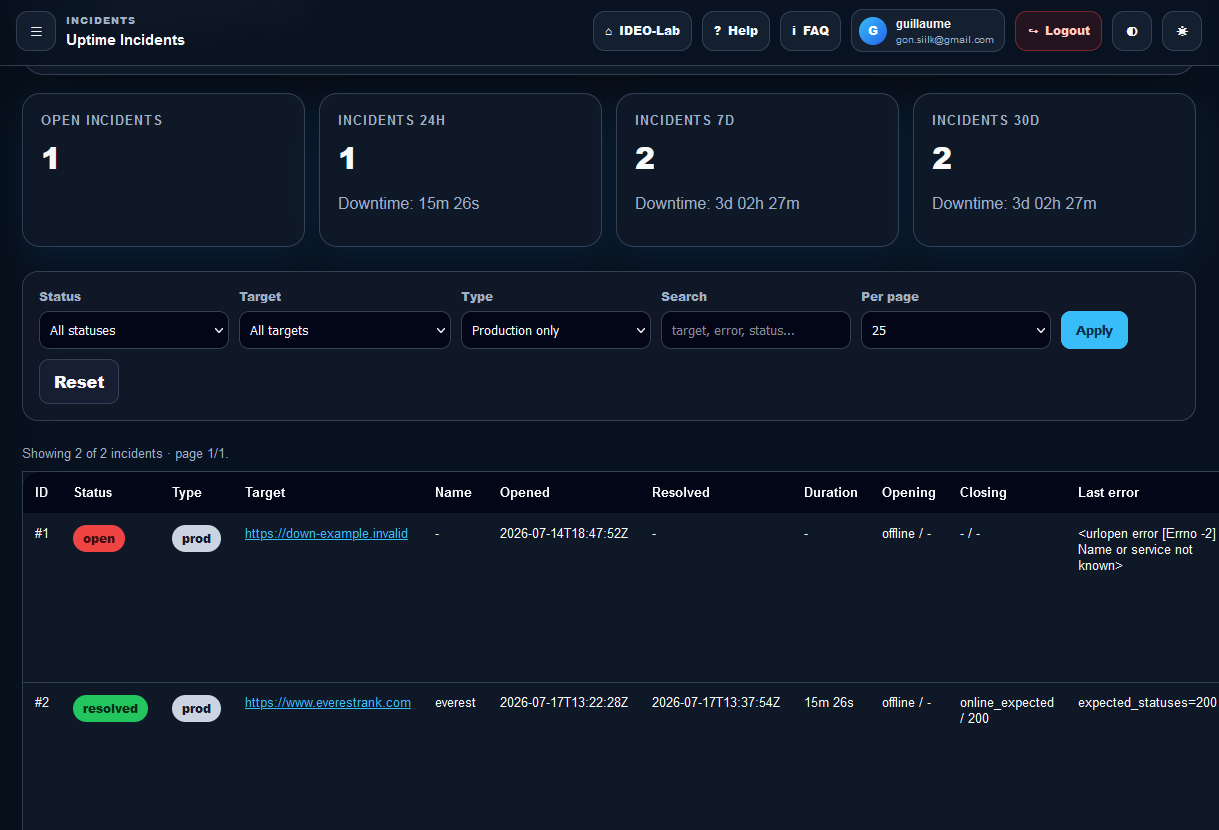
Task: Toggle the light mode sun icon
Action: [1182, 31]
